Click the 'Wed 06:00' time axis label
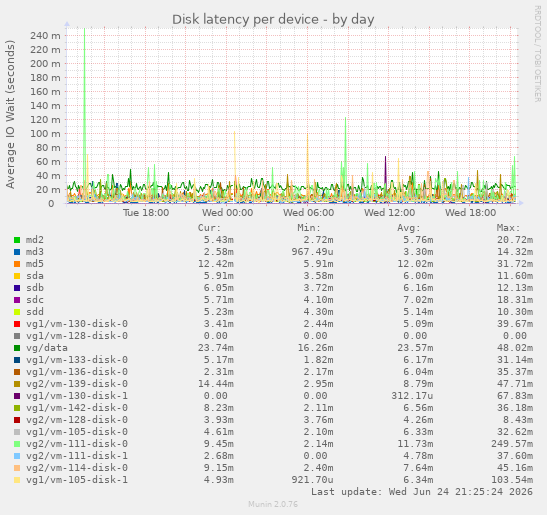 (x=308, y=212)
